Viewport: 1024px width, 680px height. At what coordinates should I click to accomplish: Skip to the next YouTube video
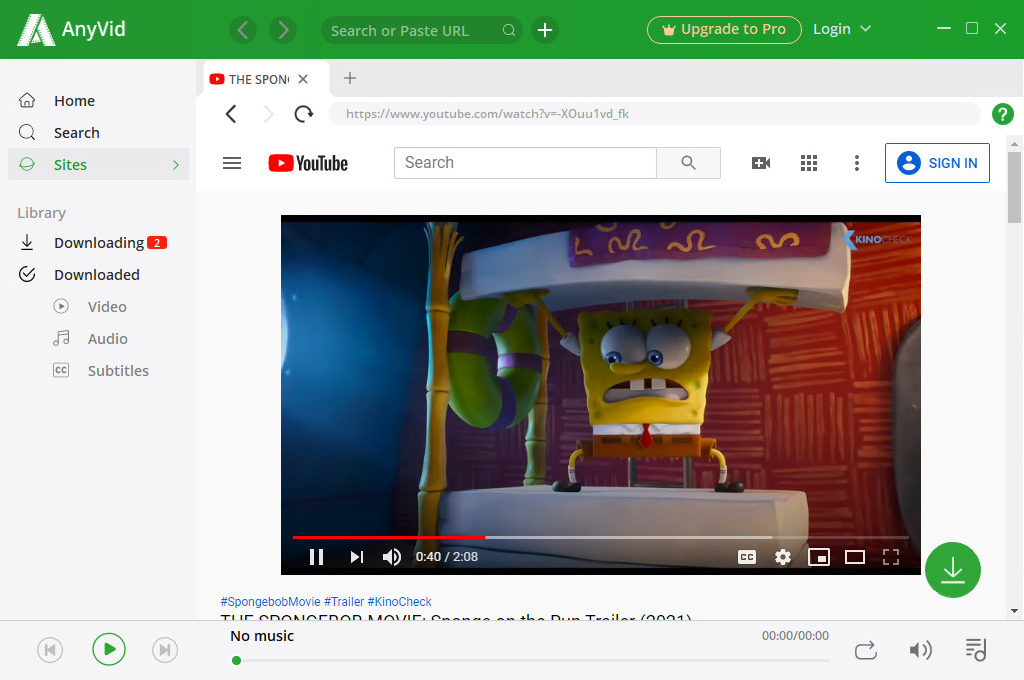click(x=356, y=557)
